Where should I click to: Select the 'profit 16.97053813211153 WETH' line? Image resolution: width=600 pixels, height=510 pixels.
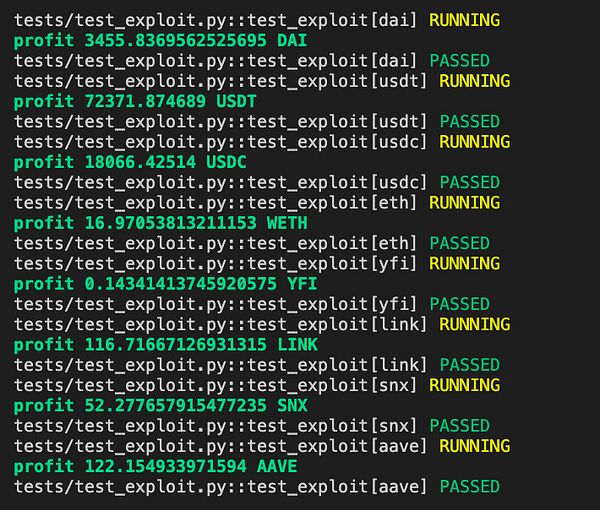tap(160, 223)
